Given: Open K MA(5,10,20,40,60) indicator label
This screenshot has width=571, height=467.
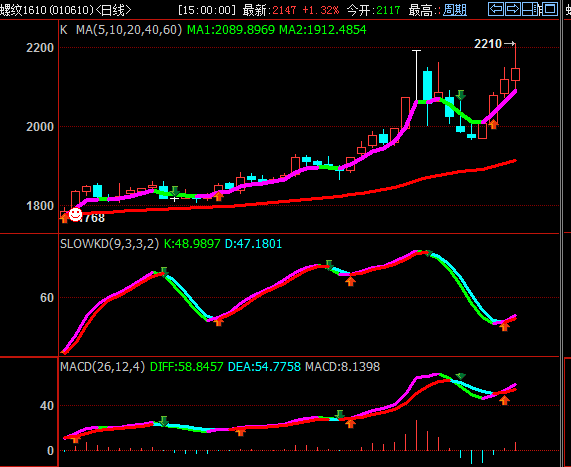Looking at the screenshot, I should [x=121, y=30].
